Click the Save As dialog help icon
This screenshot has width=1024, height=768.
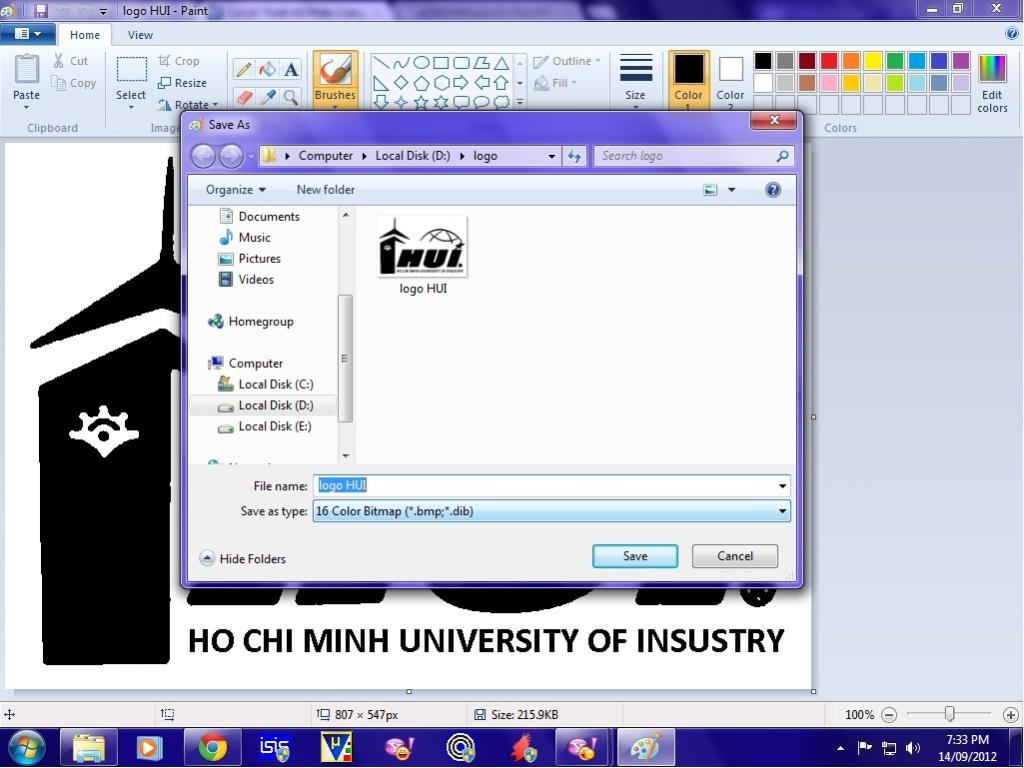pyautogui.click(x=773, y=190)
